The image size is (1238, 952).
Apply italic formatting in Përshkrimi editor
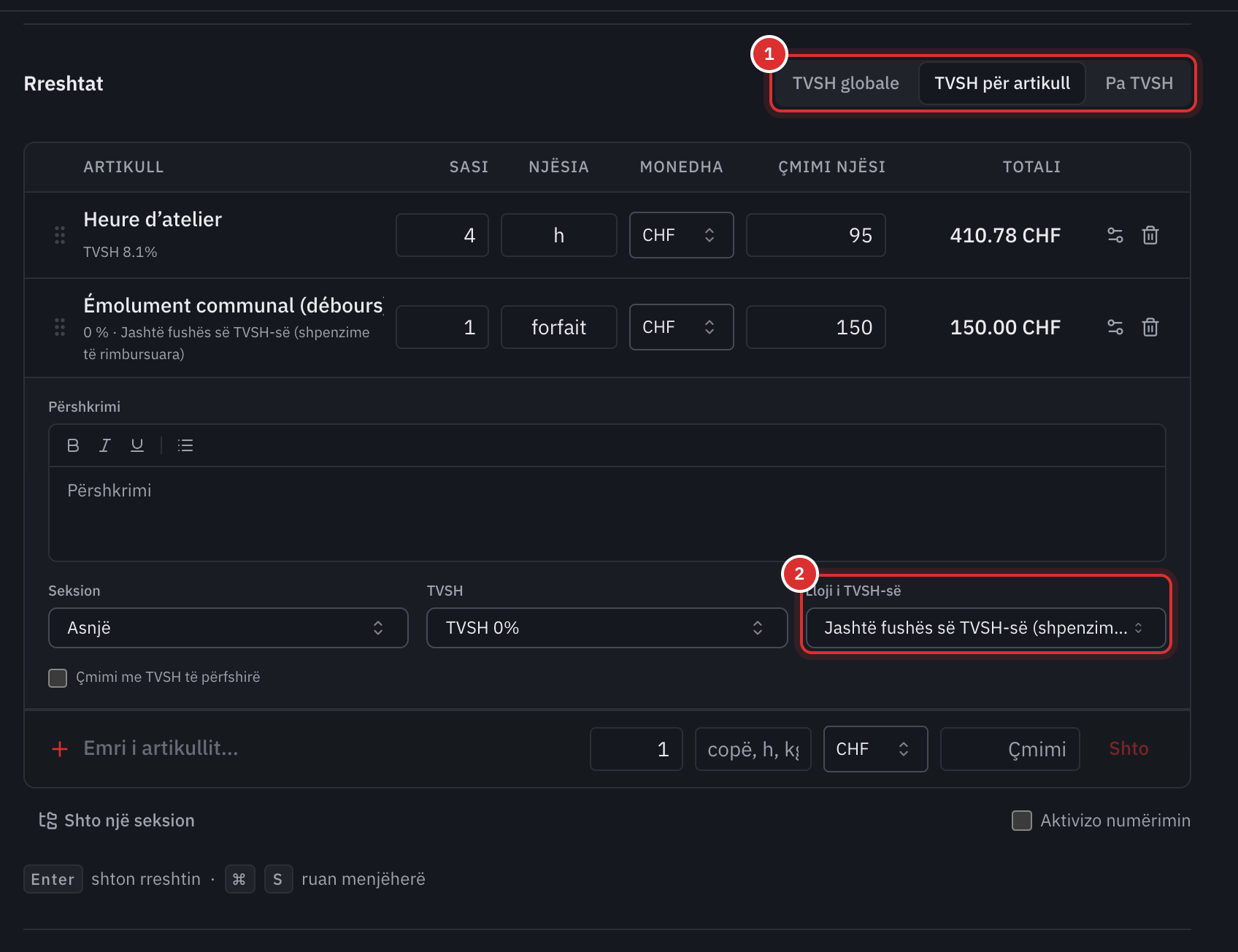(105, 445)
